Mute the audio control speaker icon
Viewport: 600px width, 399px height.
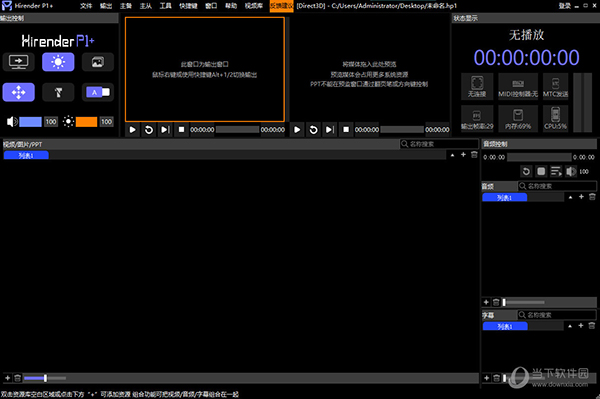571,171
